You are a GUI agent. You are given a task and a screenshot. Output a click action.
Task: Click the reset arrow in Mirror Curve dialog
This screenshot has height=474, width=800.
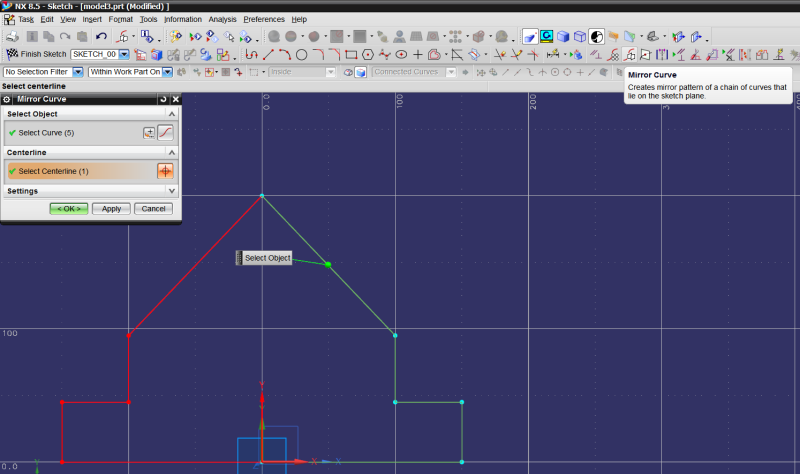(163, 99)
